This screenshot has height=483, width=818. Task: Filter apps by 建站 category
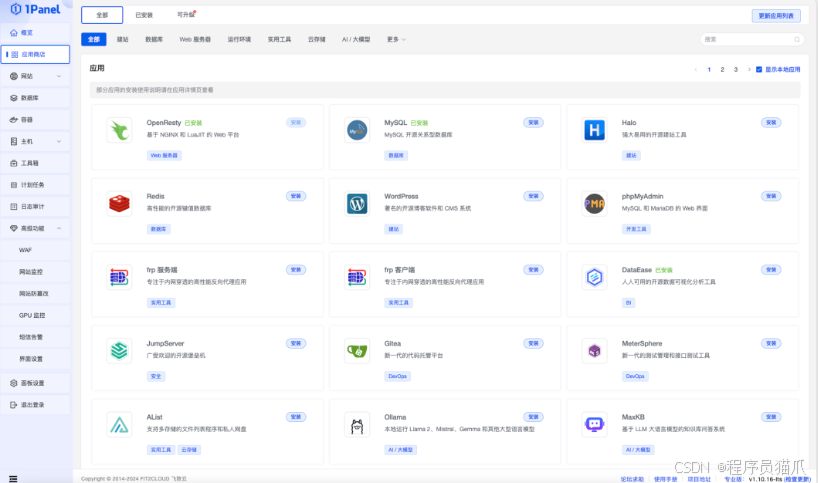point(123,39)
